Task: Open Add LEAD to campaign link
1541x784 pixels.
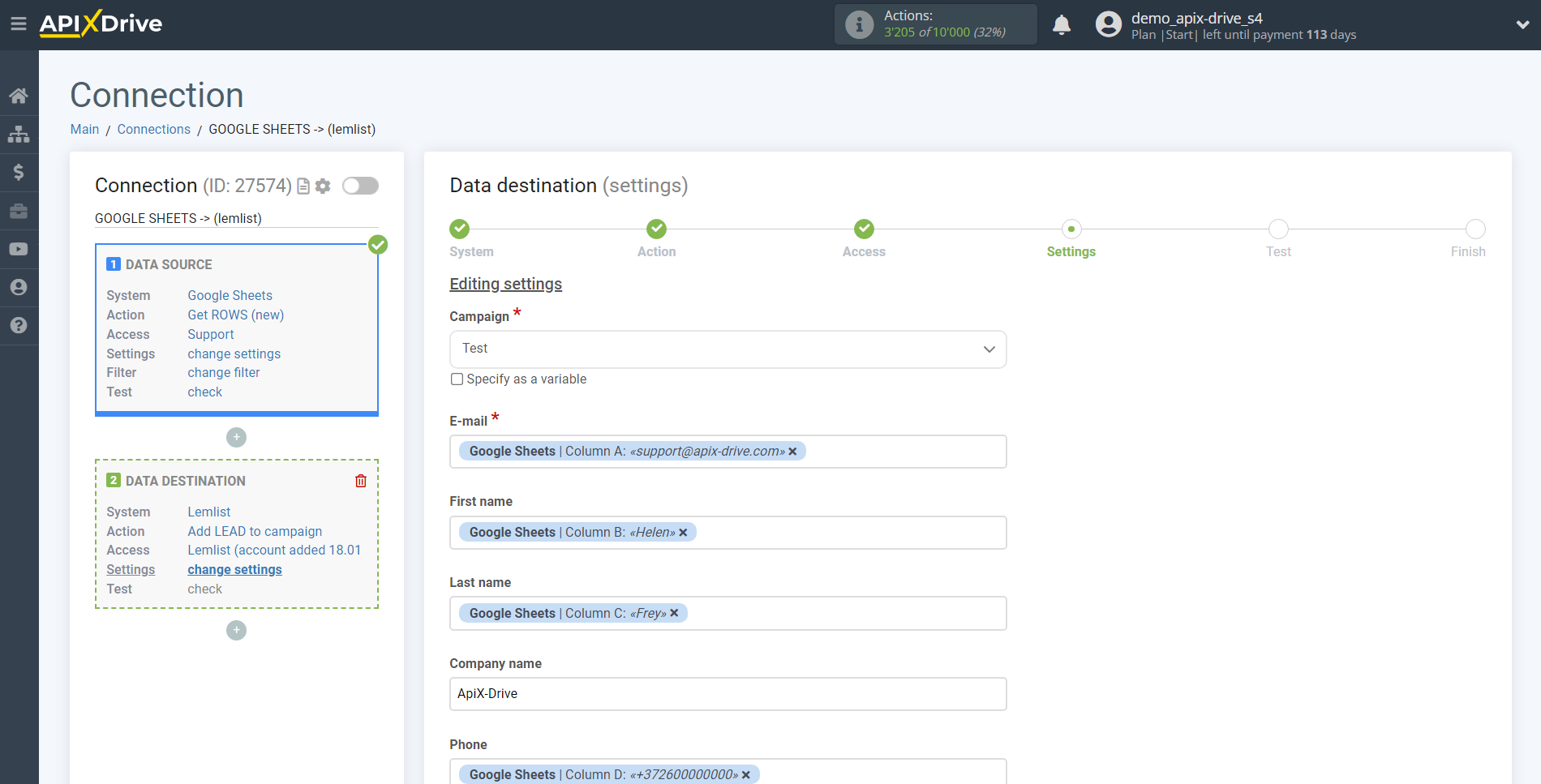Action: 255,531
